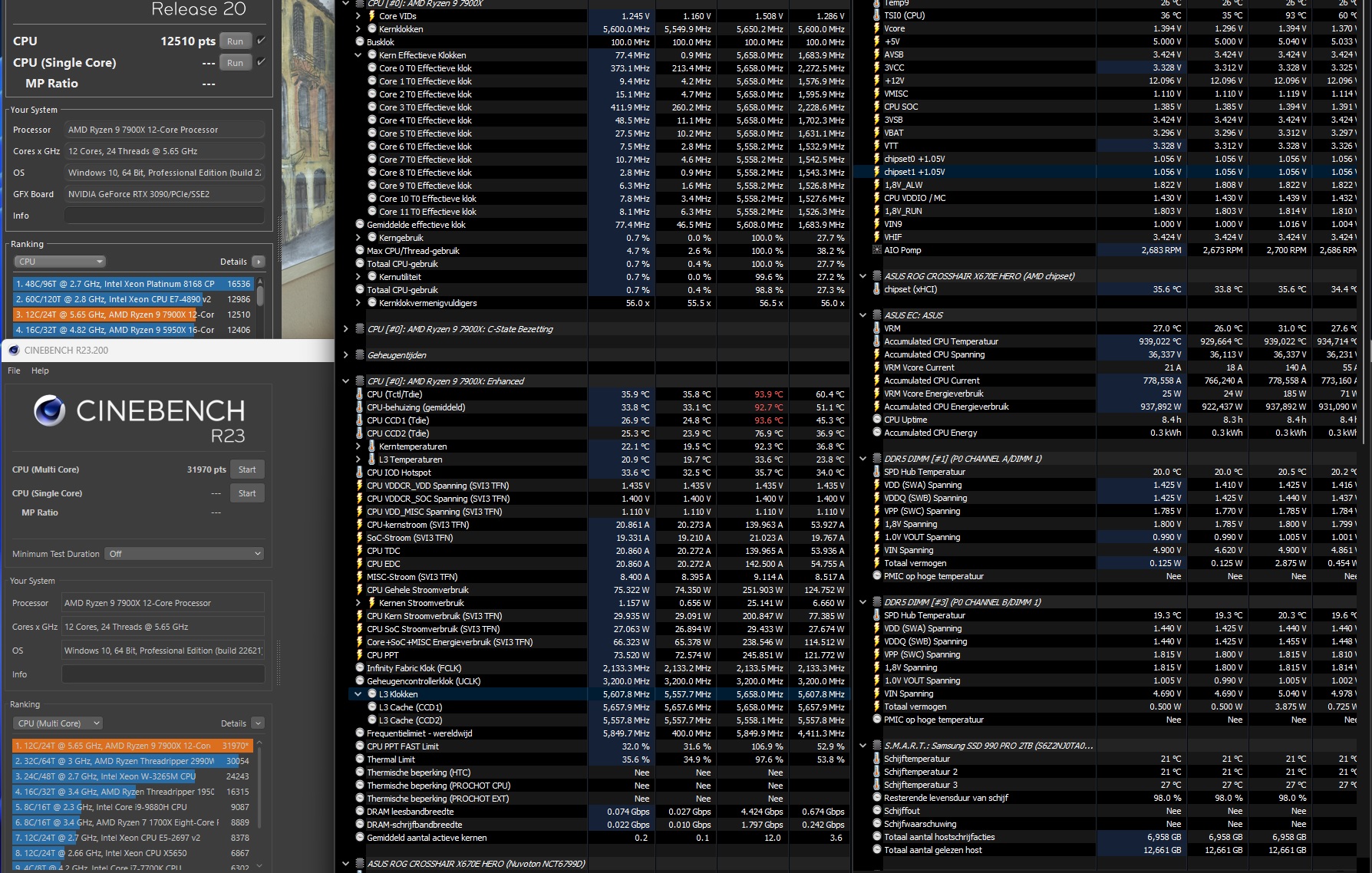This screenshot has width=1372, height=873.
Task: Open the Help menu in Cinebench R23
Action: point(40,371)
